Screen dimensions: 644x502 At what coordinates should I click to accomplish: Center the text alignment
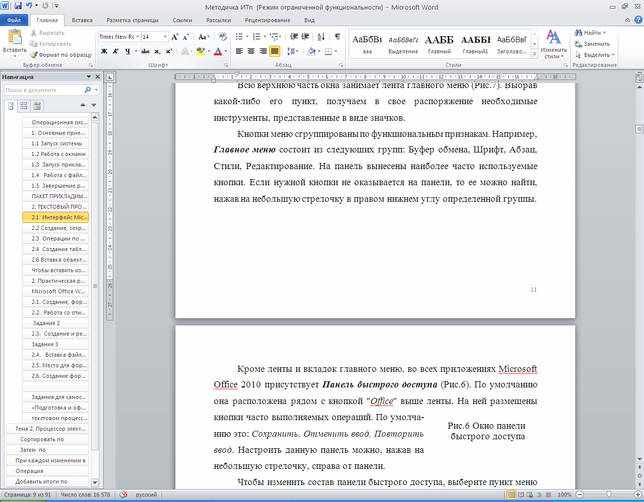click(251, 51)
